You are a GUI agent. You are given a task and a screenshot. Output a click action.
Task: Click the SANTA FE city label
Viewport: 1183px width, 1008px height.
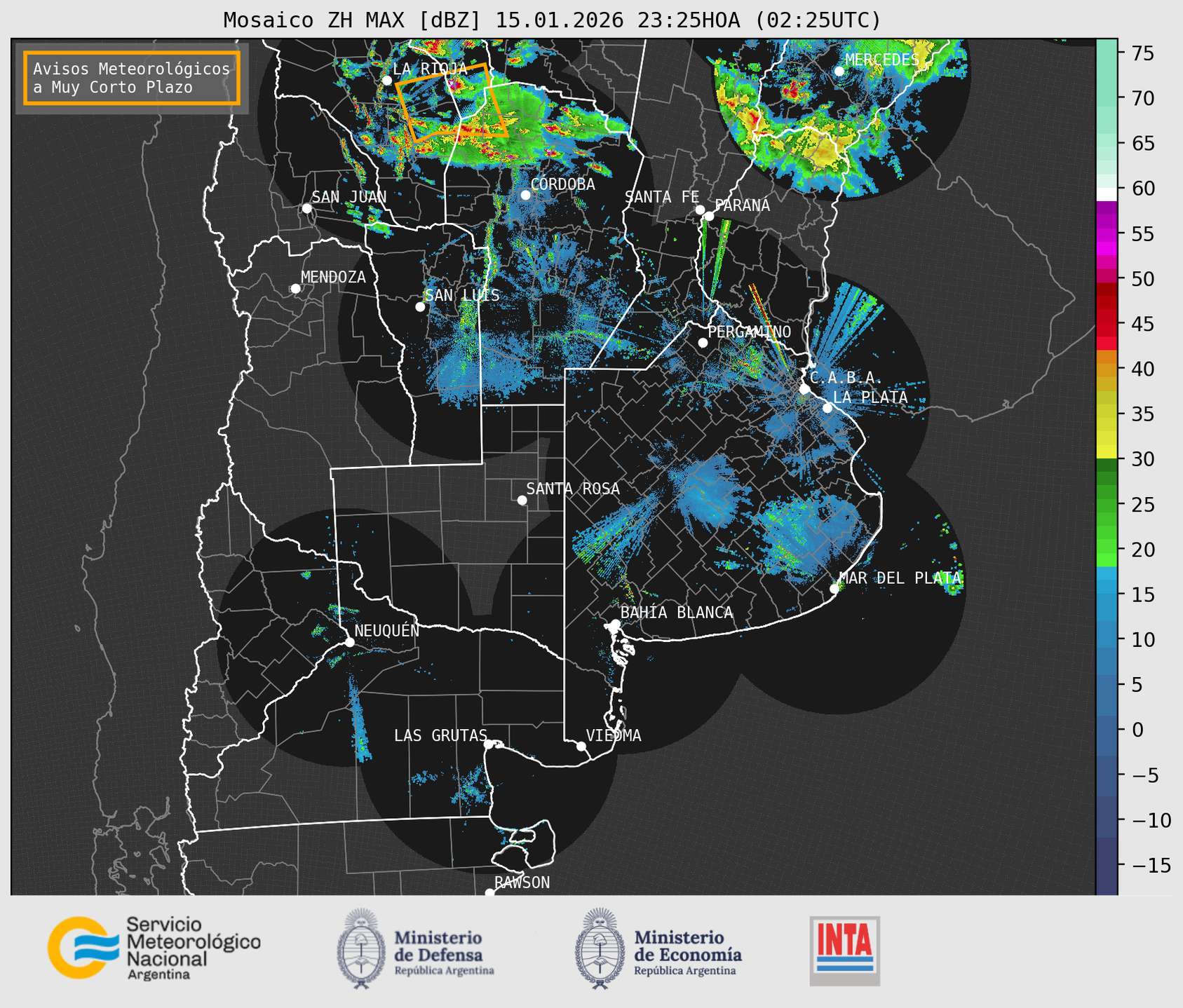point(662,197)
